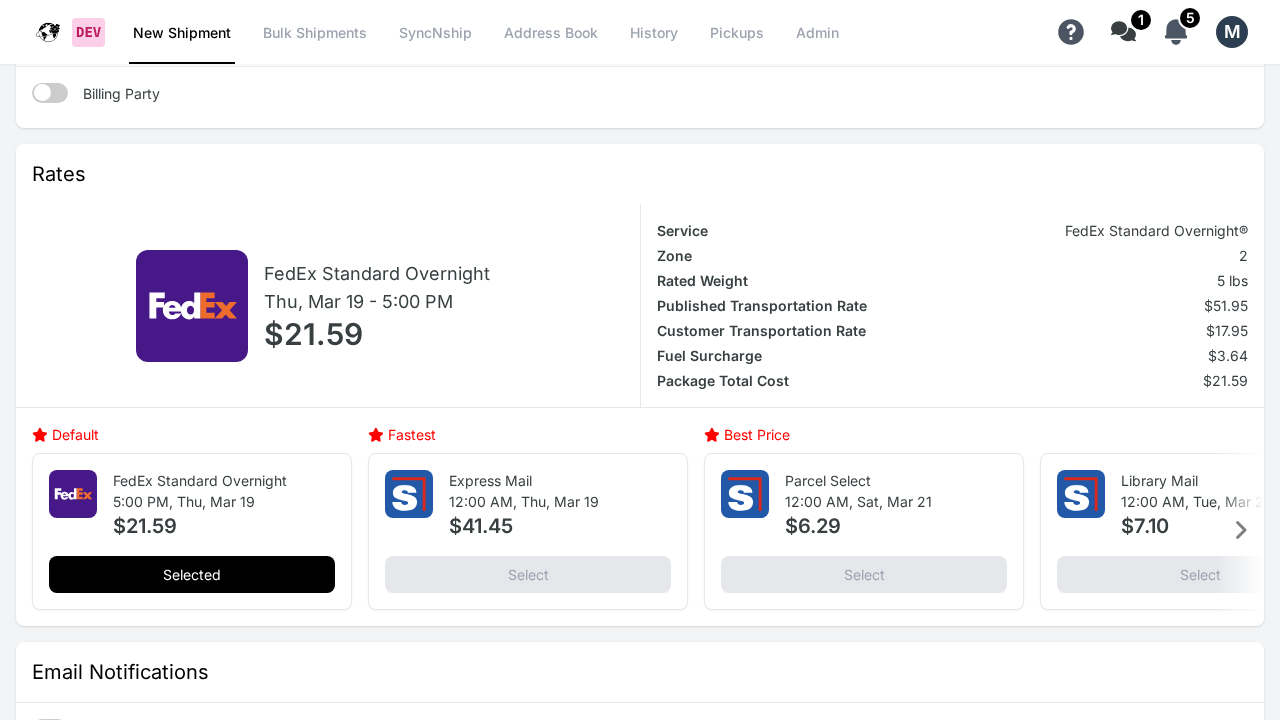Click the USPS icon on Parcel Select card
The width and height of the screenshot is (1280, 720).
[745, 494]
